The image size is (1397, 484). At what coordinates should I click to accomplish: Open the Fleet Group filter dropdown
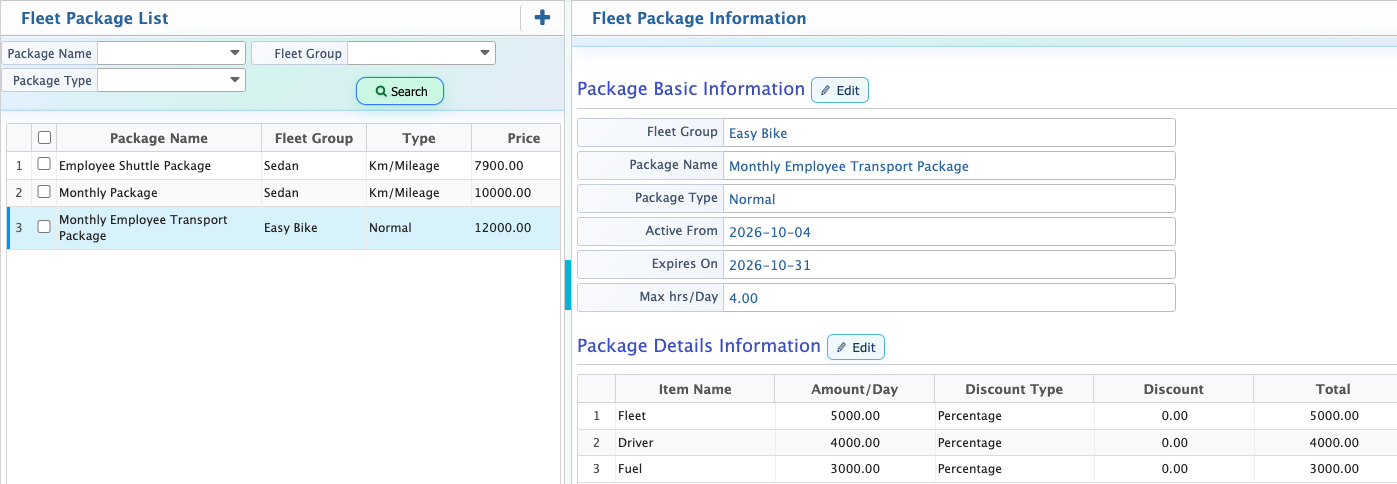pos(421,53)
